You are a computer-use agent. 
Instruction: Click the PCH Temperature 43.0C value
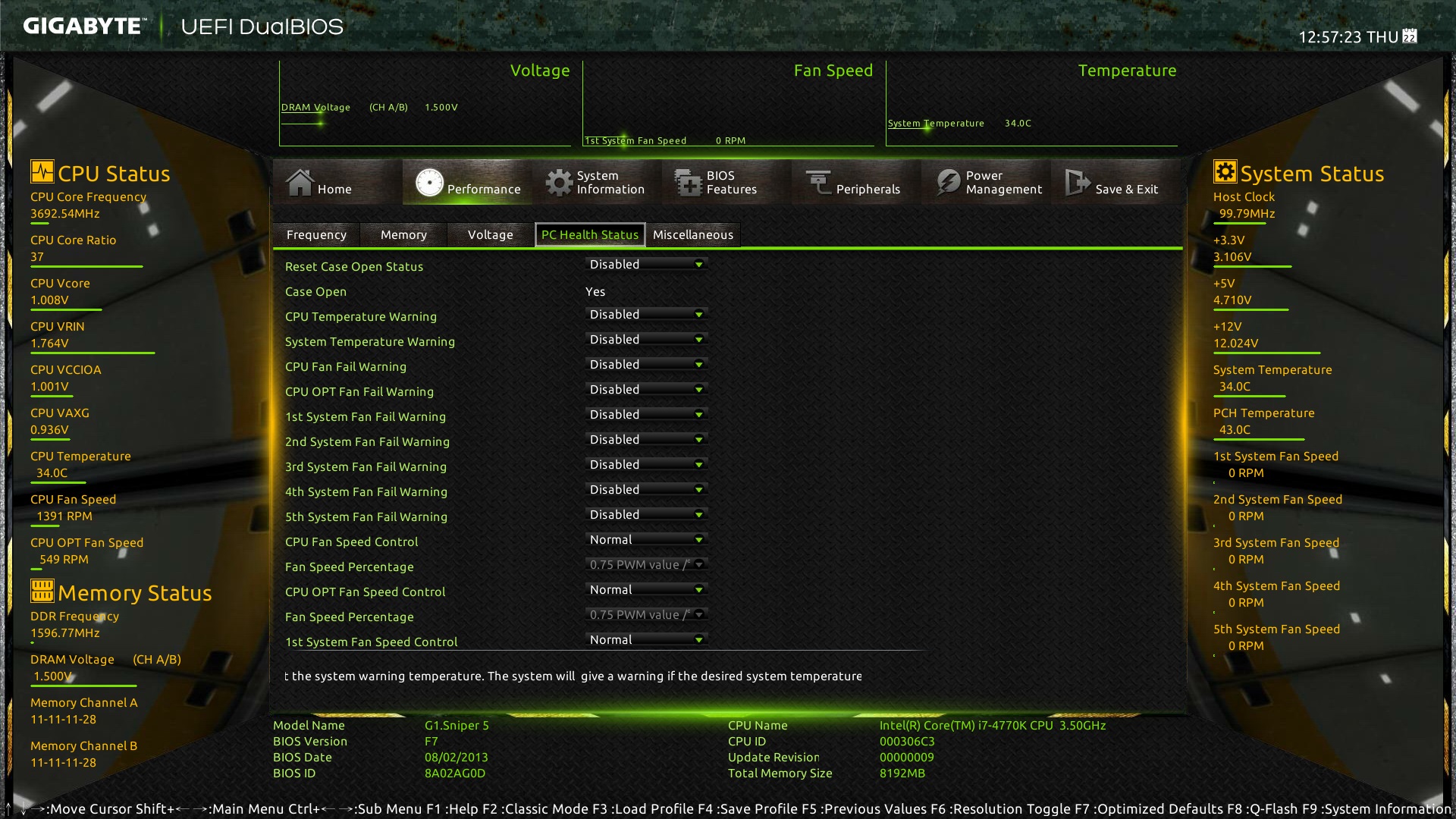coord(1235,429)
